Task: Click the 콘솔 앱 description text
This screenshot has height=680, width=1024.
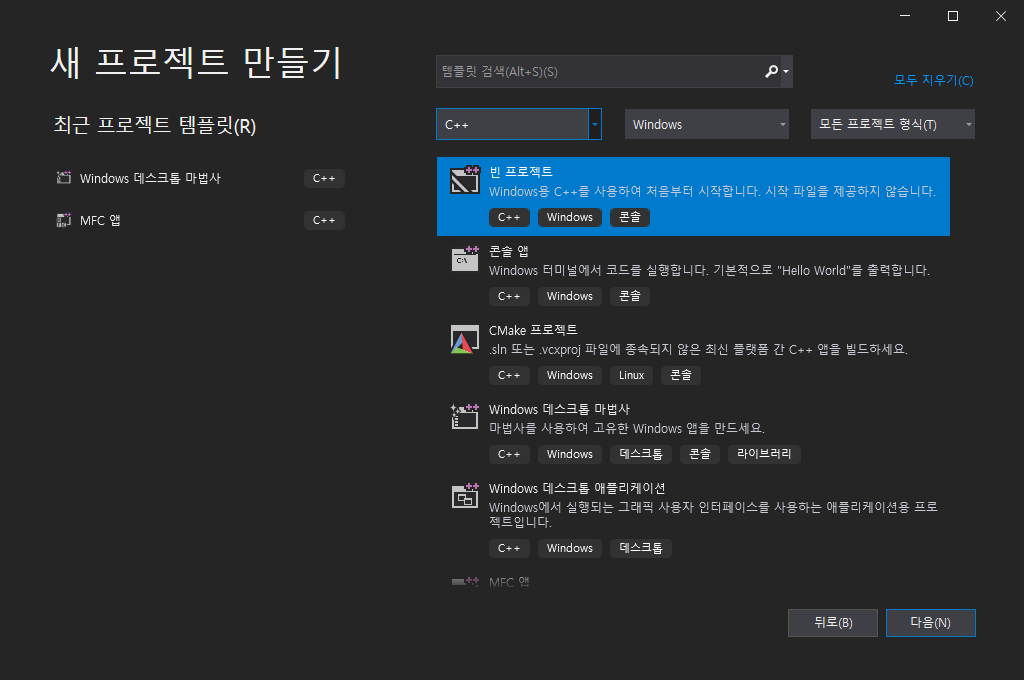Action: 709,270
